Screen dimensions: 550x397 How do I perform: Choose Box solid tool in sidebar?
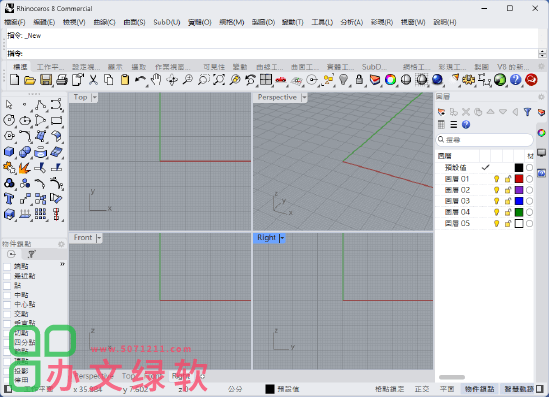click(x=9, y=152)
